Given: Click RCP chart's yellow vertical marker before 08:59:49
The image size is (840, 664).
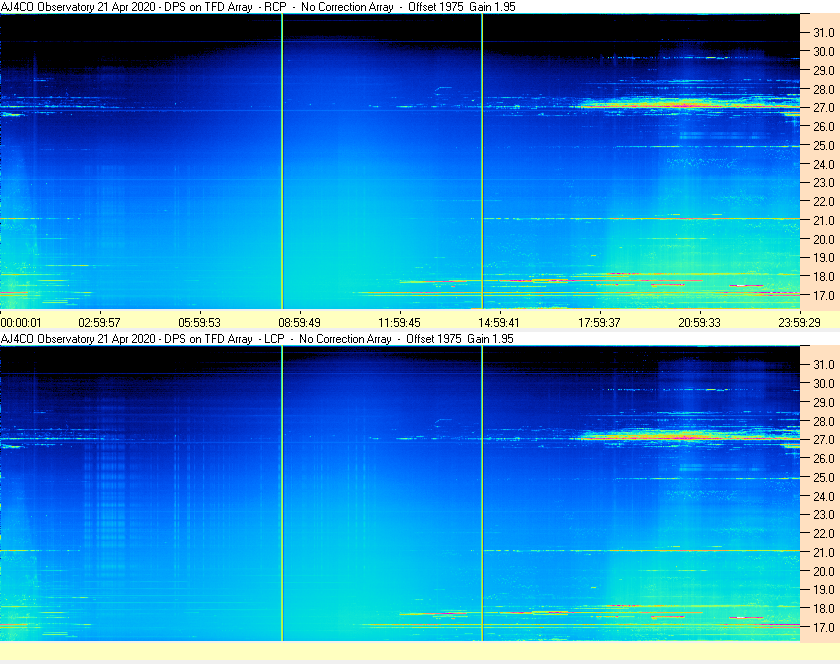Looking at the screenshot, I should 282,161.
